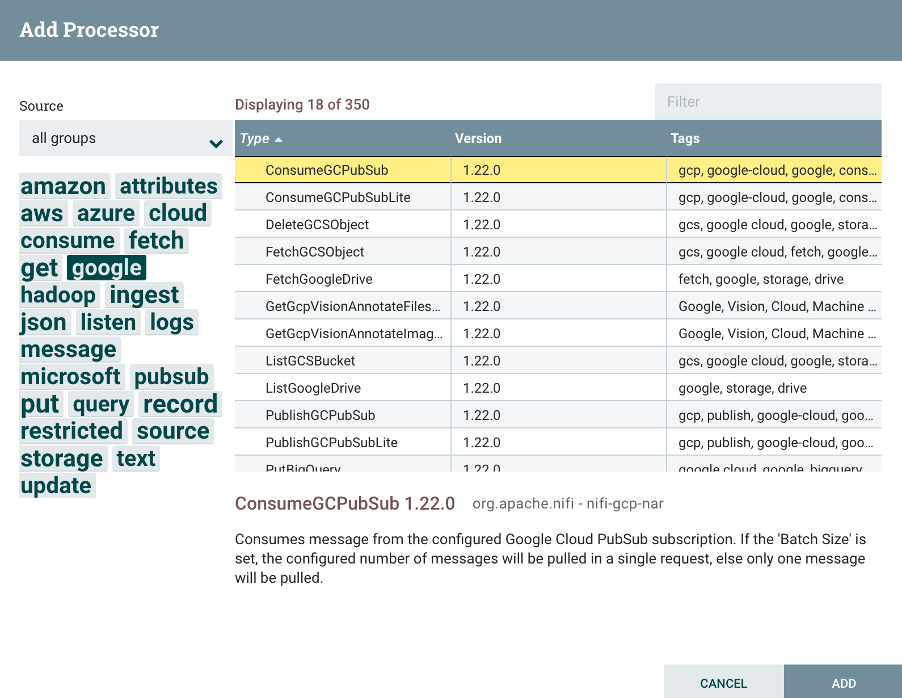Screen dimensions: 902x698
Task: Select the 'fetch' tag
Action: pos(156,241)
